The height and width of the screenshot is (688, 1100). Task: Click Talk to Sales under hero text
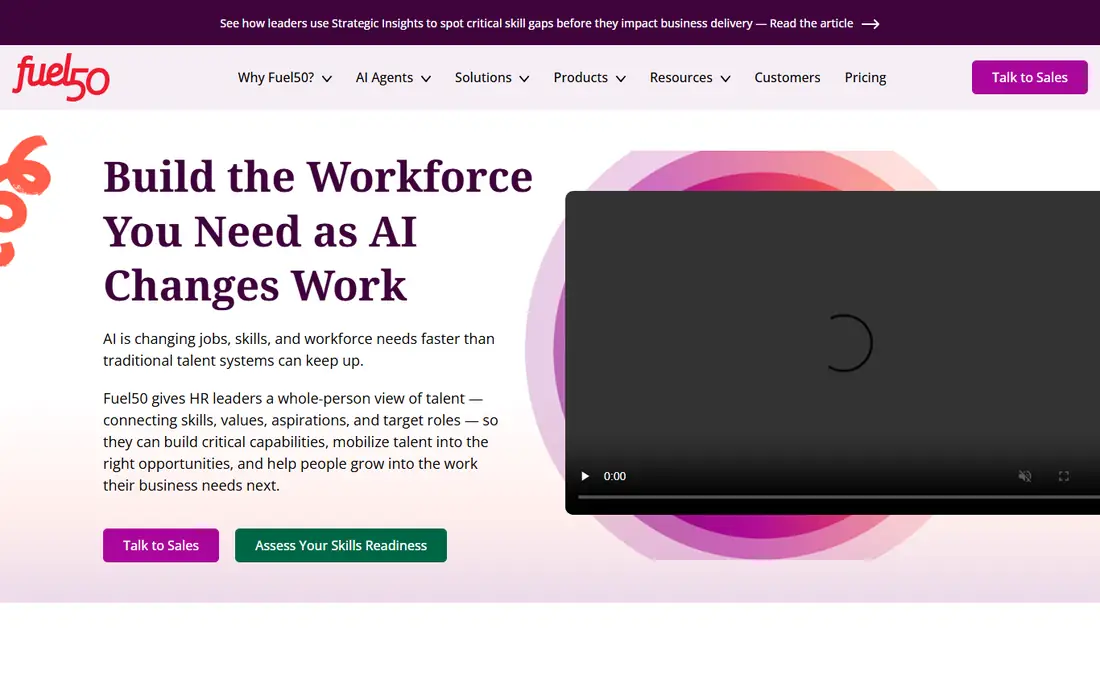(161, 545)
